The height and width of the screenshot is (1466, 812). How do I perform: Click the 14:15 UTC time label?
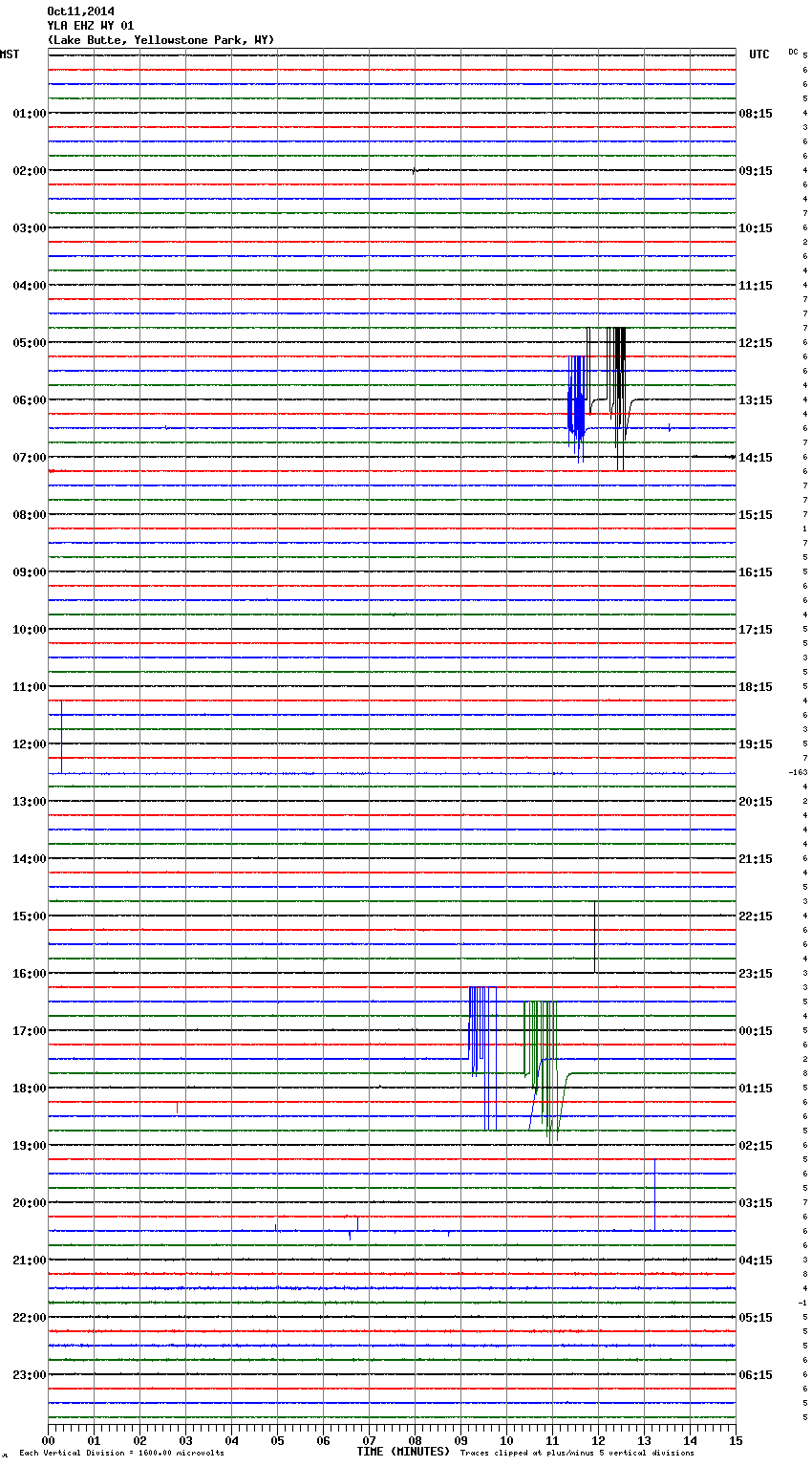tap(756, 458)
